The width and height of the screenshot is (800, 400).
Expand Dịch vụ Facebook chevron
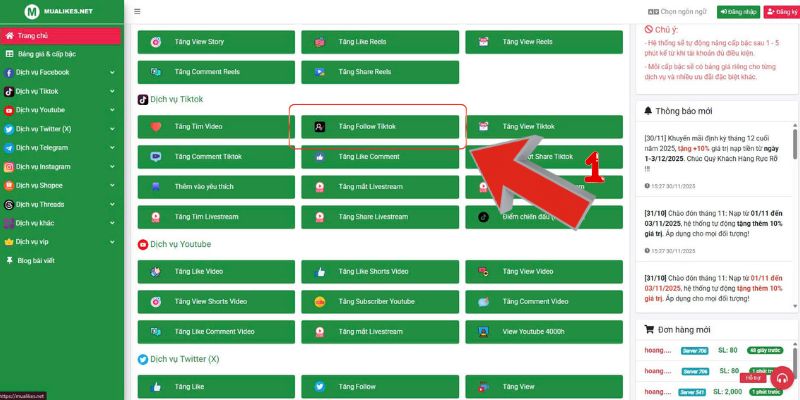click(112, 72)
